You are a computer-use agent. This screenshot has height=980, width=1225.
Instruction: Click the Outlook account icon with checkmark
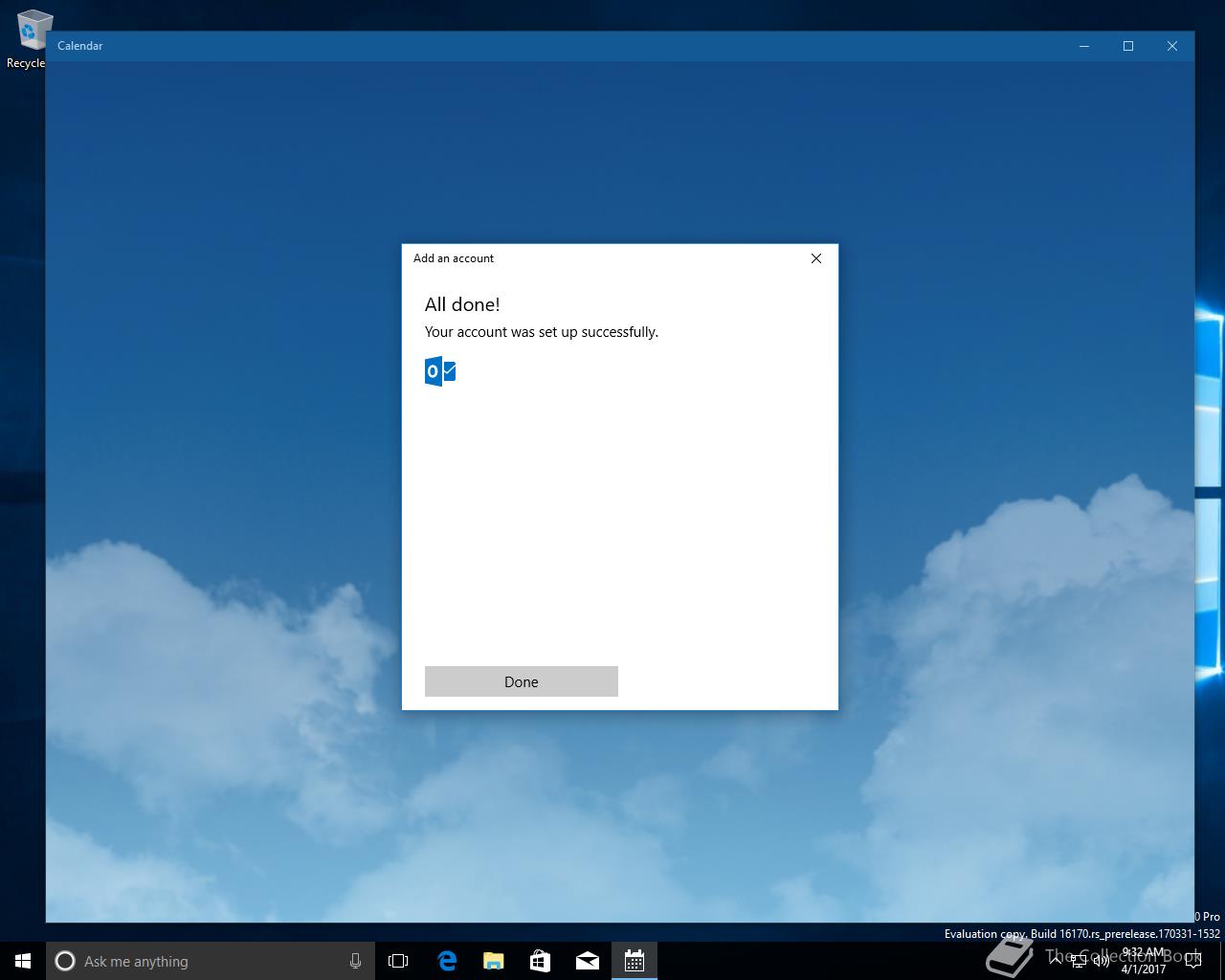coord(440,370)
